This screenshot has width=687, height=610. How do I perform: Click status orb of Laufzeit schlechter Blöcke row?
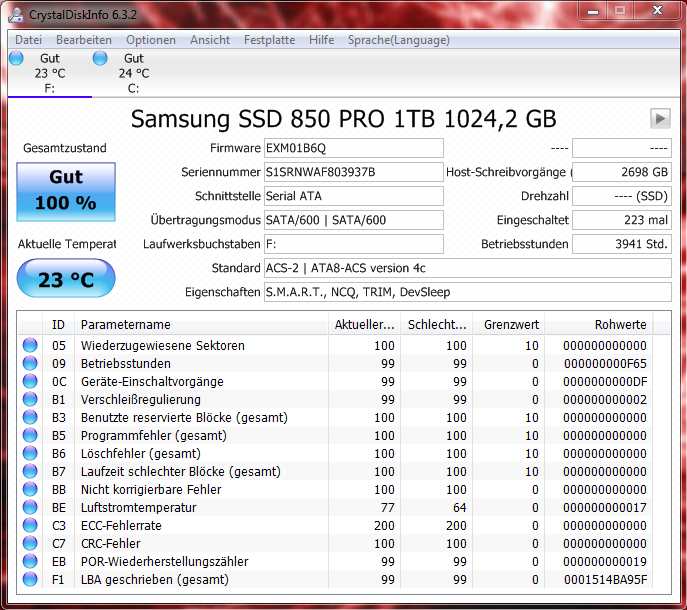click(30, 471)
